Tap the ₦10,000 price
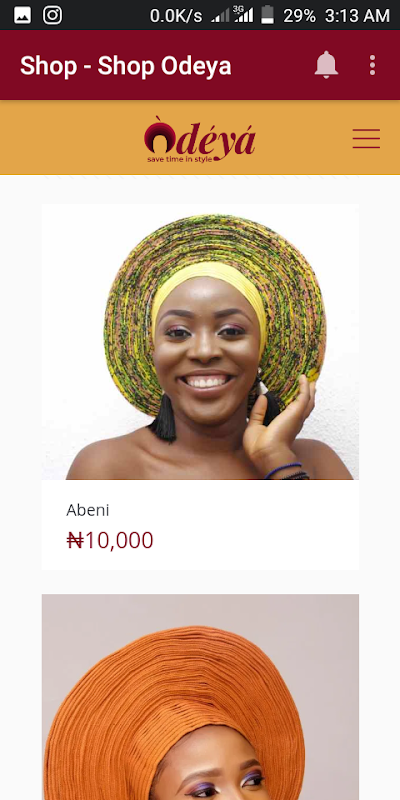 coord(110,540)
